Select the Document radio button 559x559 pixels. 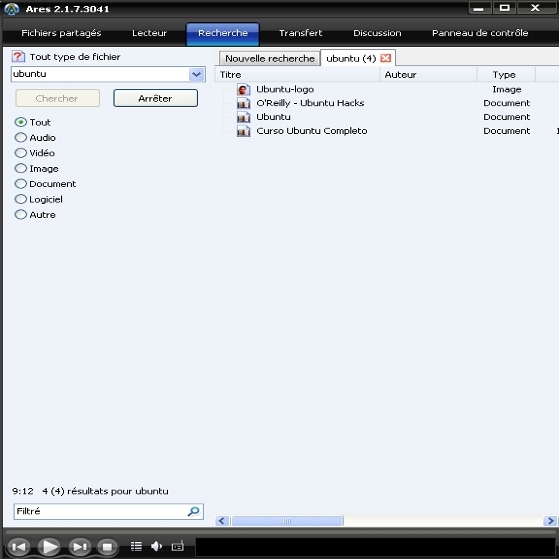coord(21,184)
